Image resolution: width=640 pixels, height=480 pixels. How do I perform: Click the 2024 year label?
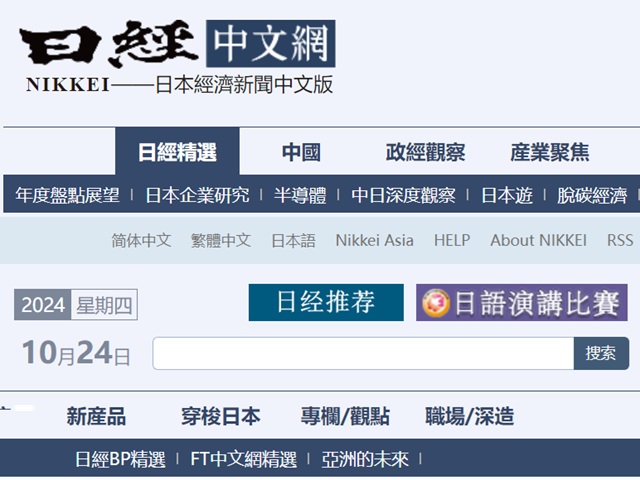43,305
